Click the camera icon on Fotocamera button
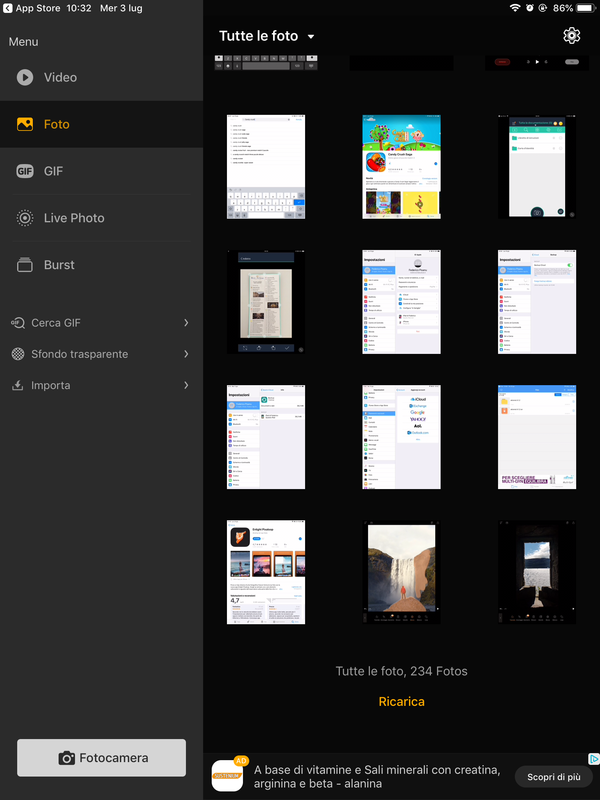 click(x=66, y=758)
